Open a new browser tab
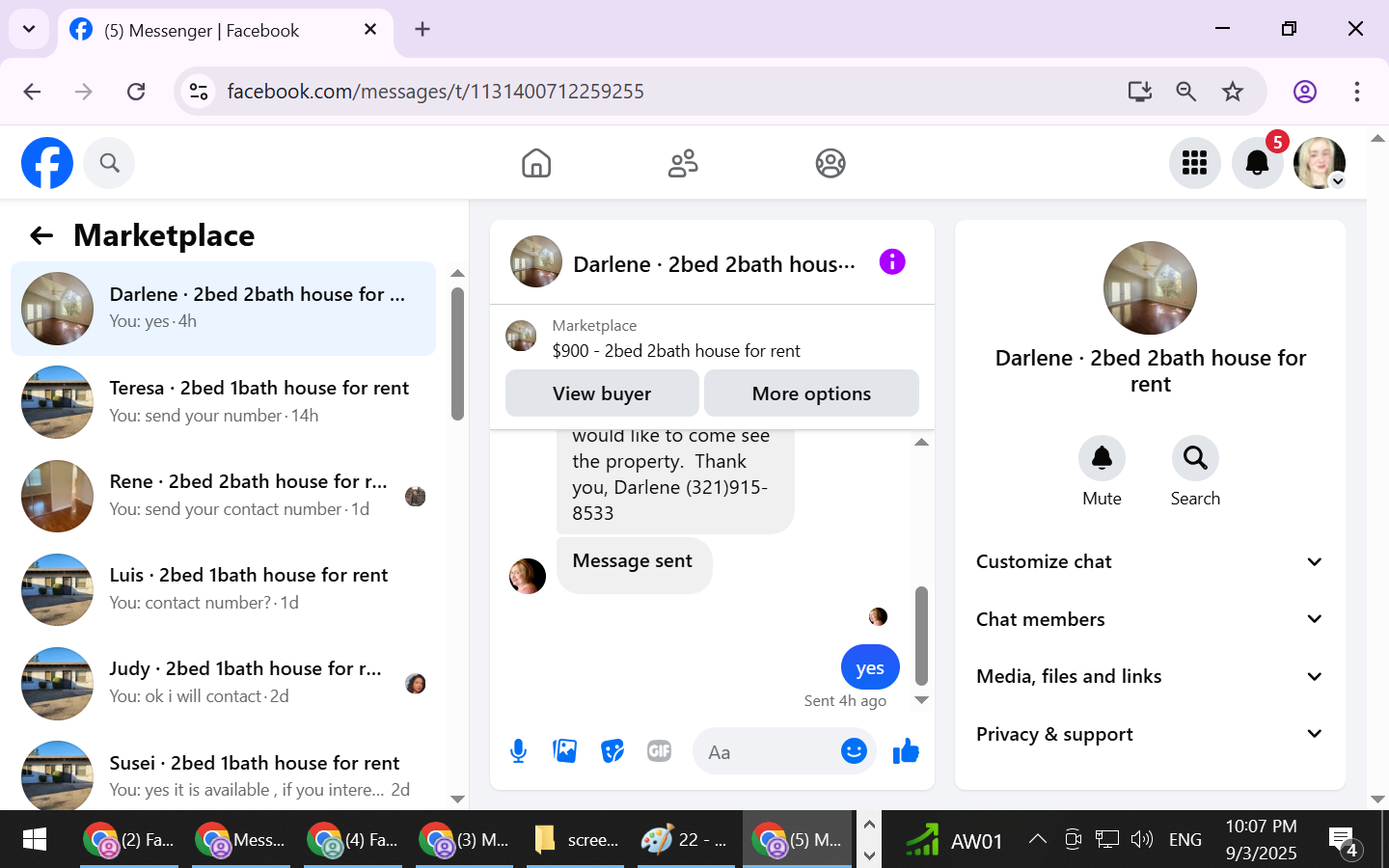This screenshot has height=868, width=1389. pos(422,29)
